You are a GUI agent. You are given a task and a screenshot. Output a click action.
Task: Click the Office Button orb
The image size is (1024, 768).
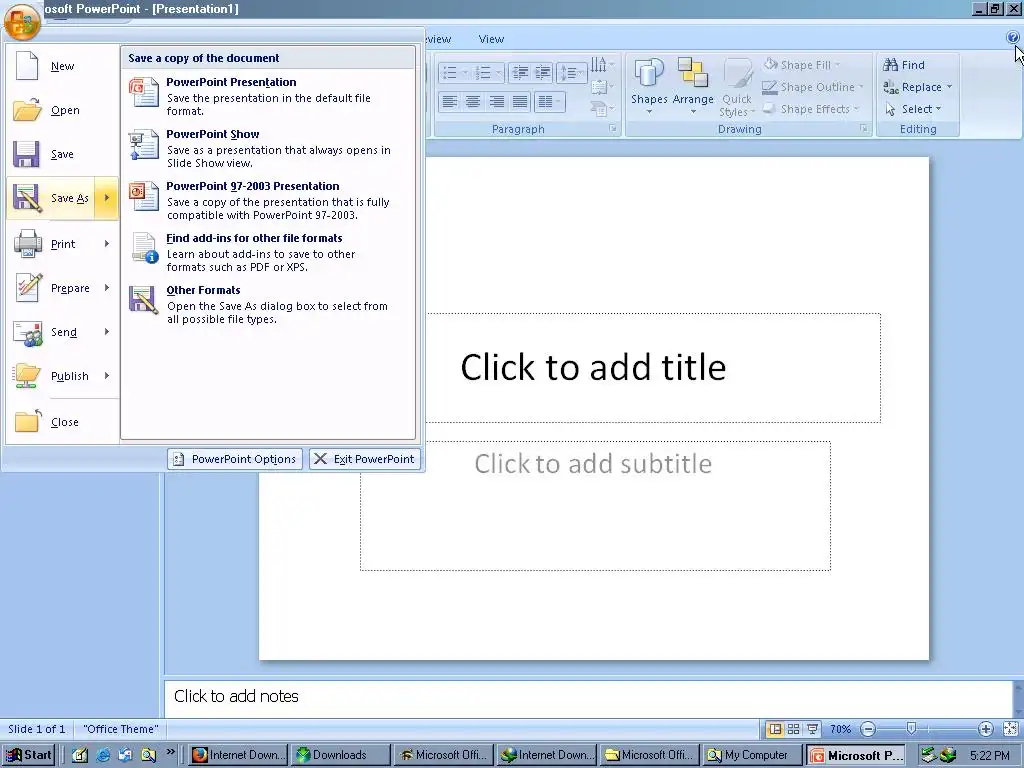(22, 22)
